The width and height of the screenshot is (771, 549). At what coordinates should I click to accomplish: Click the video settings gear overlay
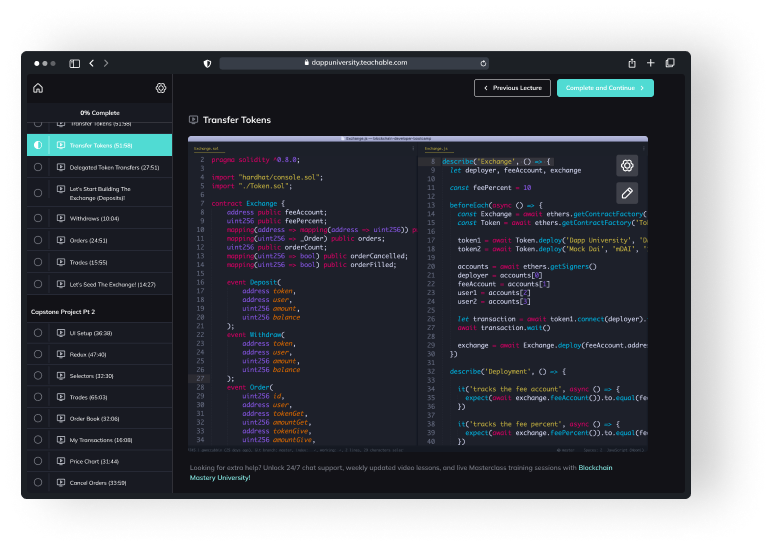click(x=627, y=166)
